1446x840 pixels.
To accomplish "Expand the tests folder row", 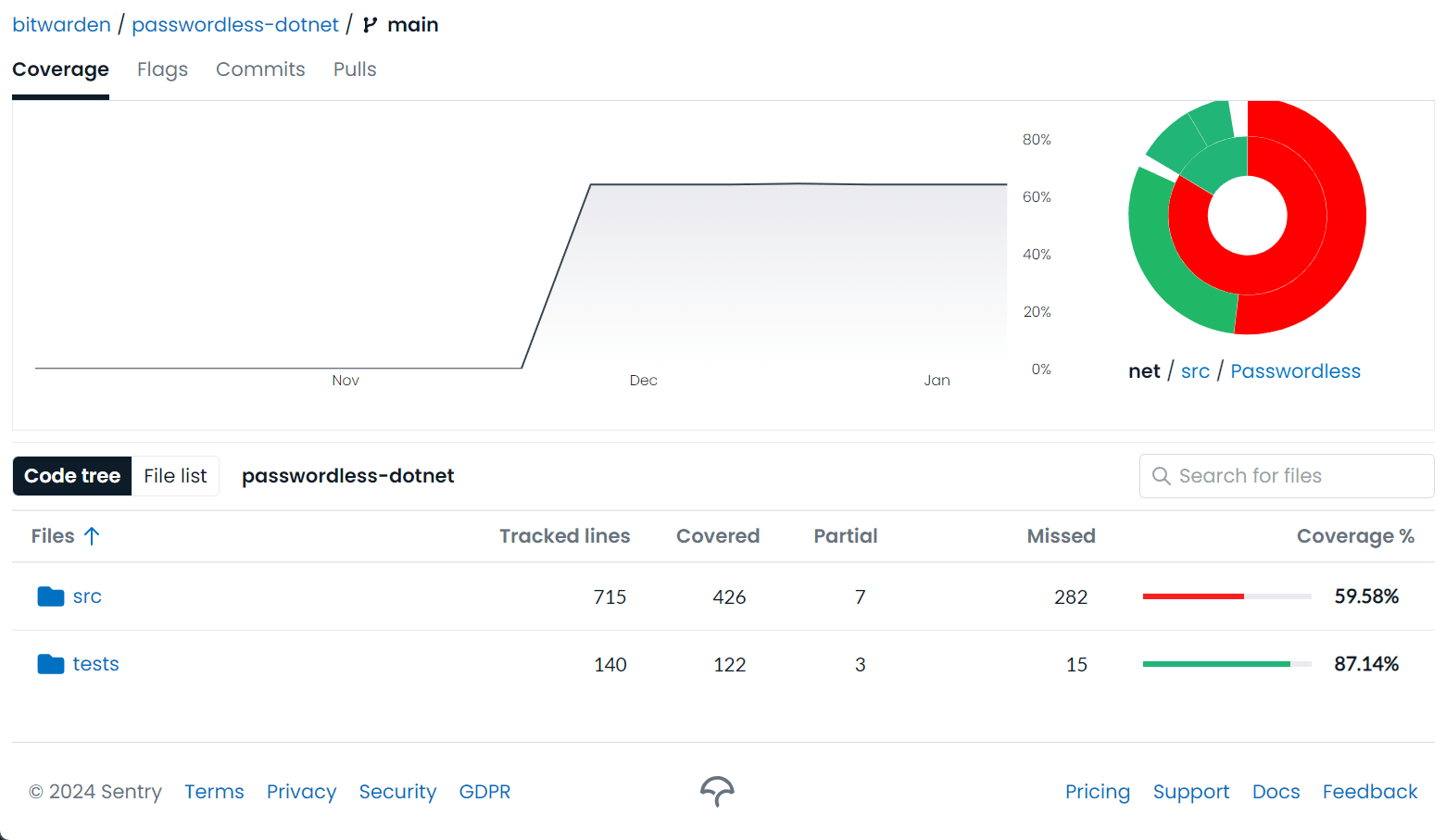I will tap(95, 663).
